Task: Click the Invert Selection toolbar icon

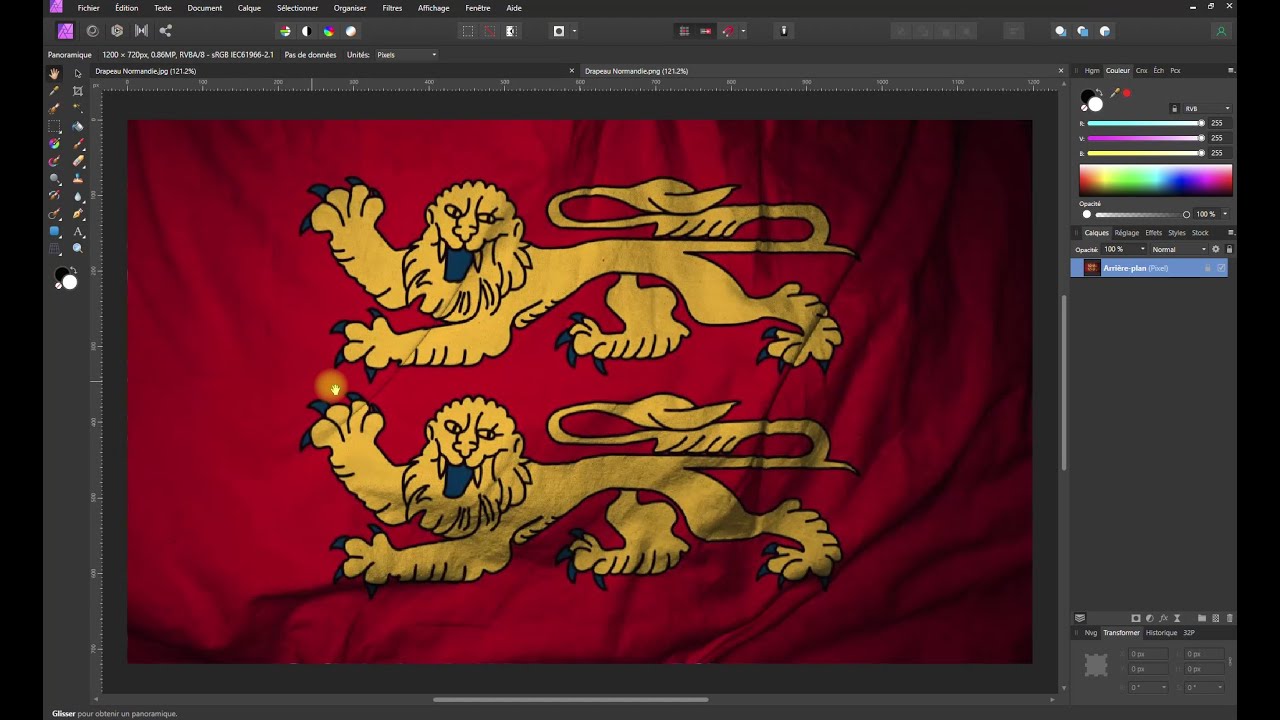Action: [511, 31]
